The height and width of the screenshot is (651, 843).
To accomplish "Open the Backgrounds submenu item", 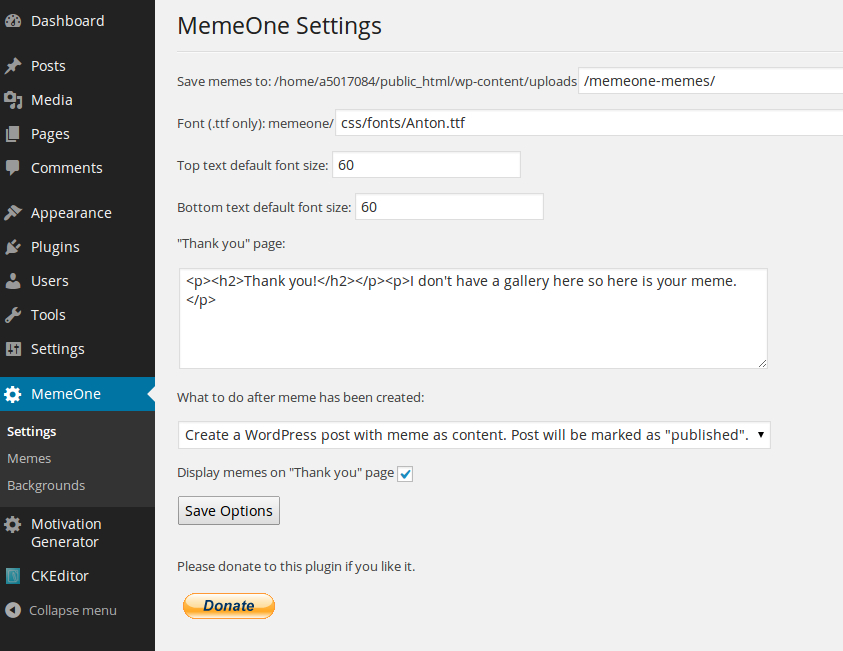I will (46, 485).
